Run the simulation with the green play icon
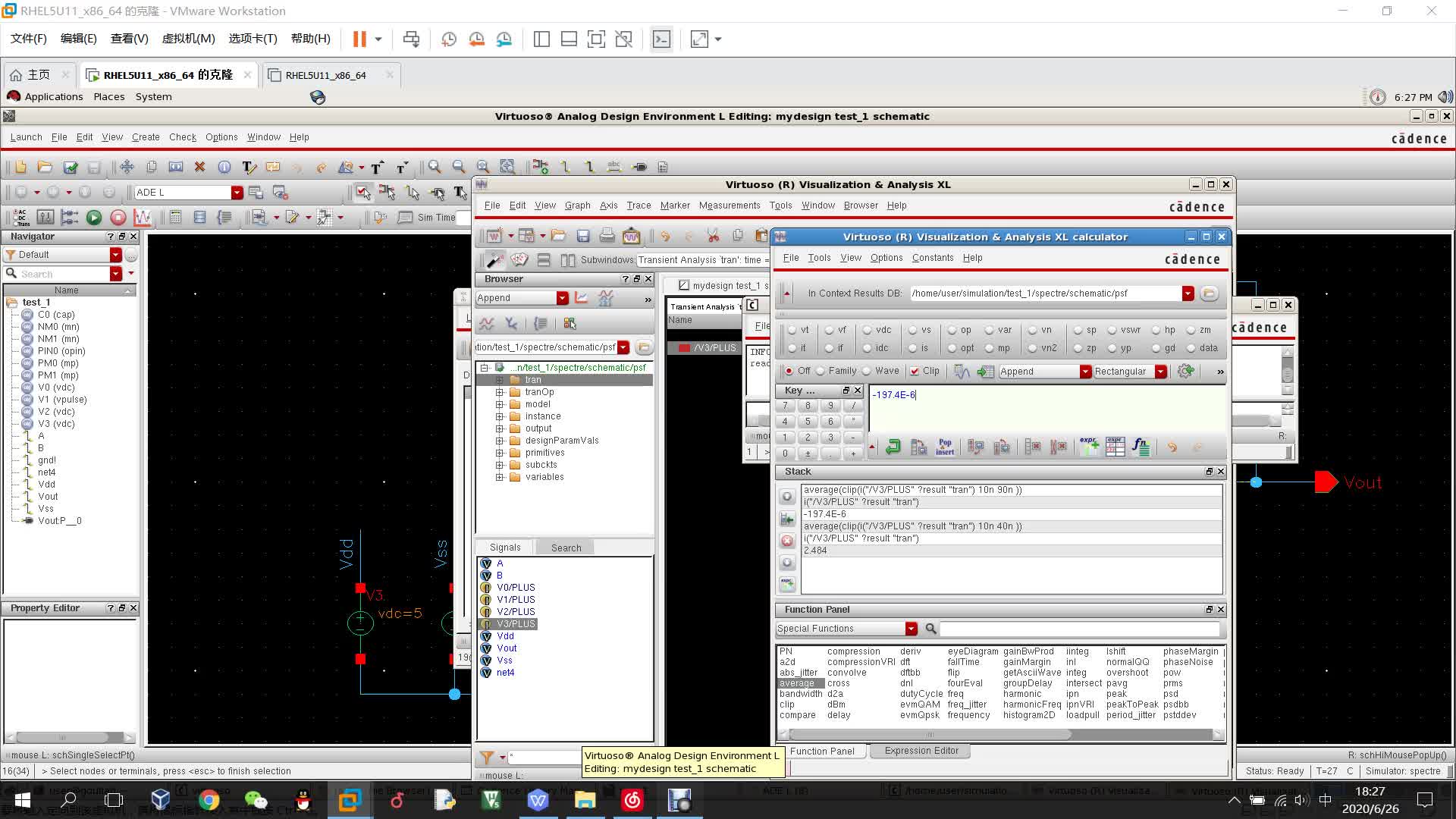1456x819 pixels. click(x=93, y=218)
